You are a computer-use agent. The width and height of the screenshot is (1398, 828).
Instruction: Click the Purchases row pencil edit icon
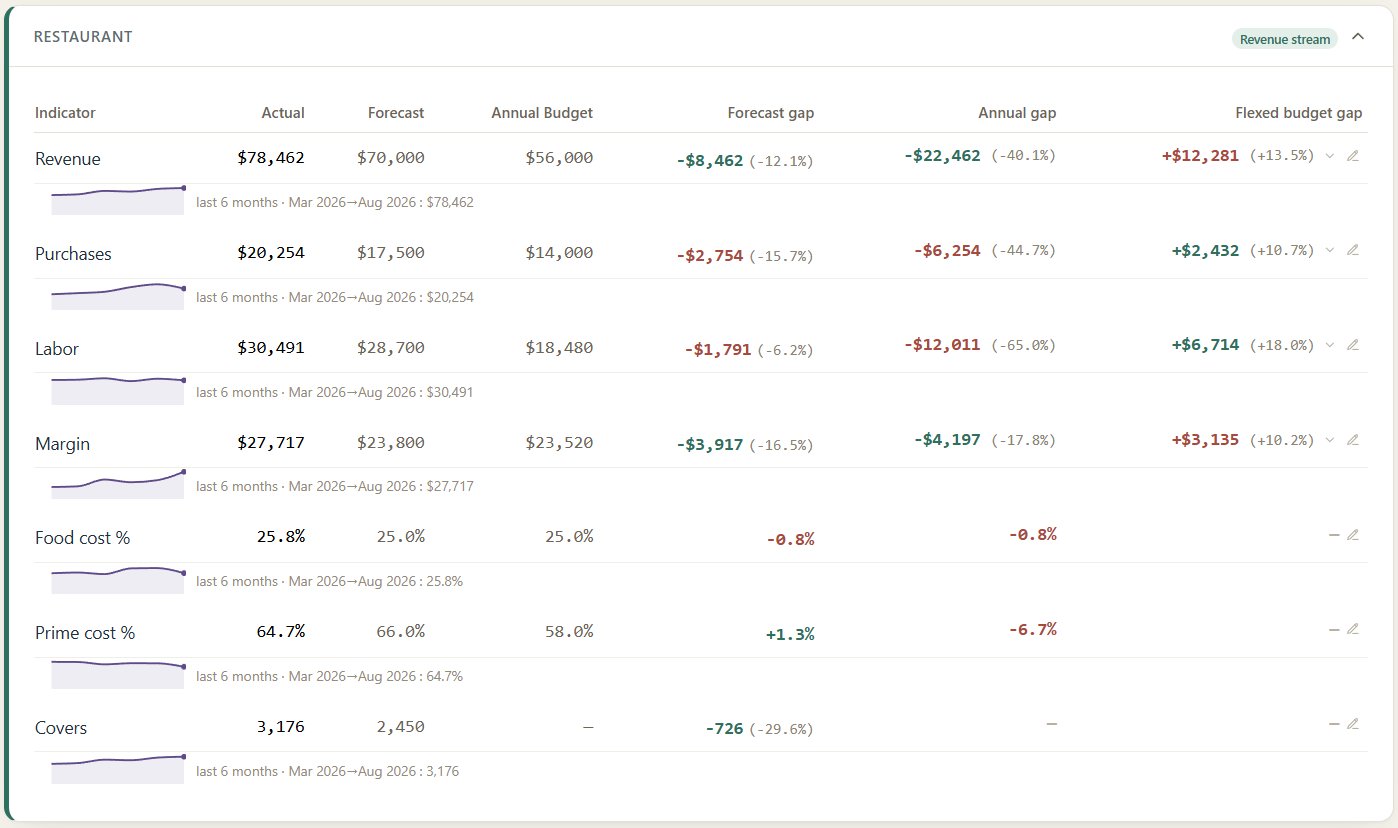pyautogui.click(x=1353, y=250)
